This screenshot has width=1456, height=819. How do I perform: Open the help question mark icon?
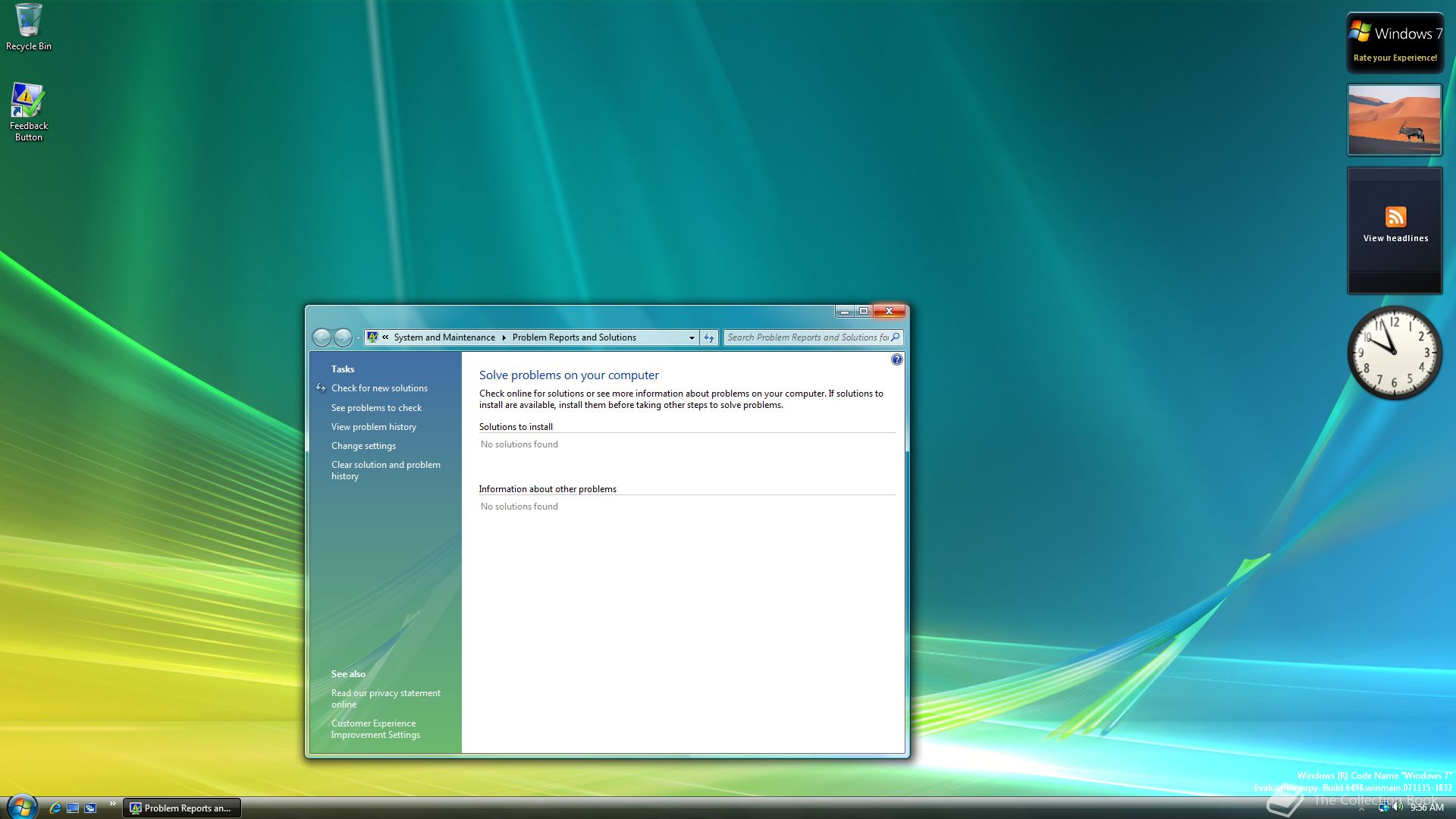point(896,360)
